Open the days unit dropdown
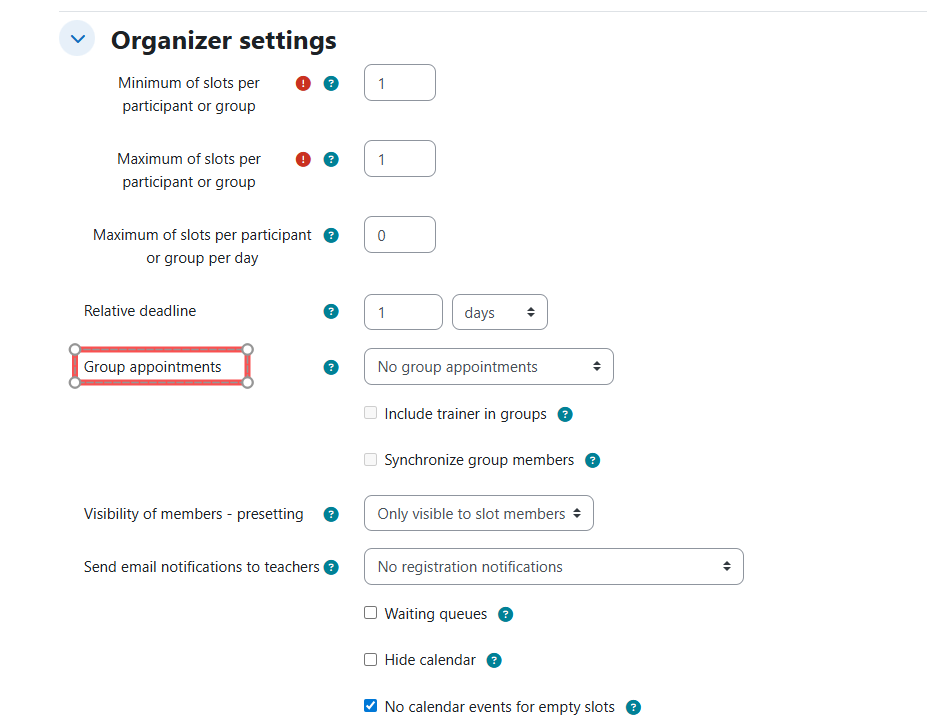The image size is (927, 717). [500, 312]
